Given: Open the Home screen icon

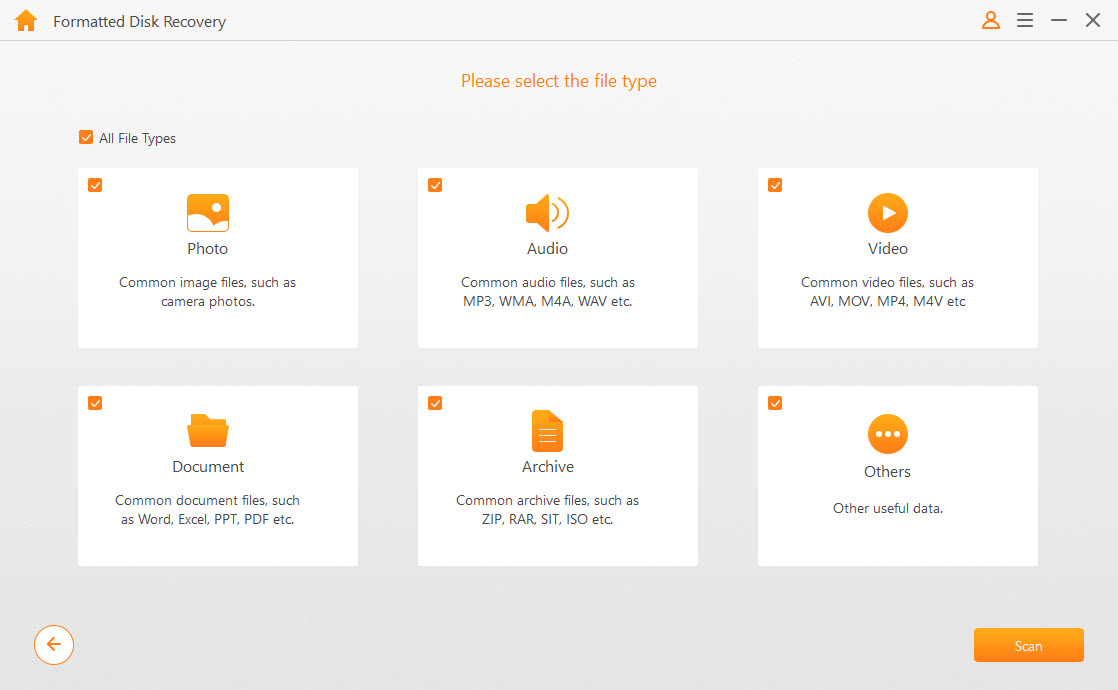Looking at the screenshot, I should (25, 19).
